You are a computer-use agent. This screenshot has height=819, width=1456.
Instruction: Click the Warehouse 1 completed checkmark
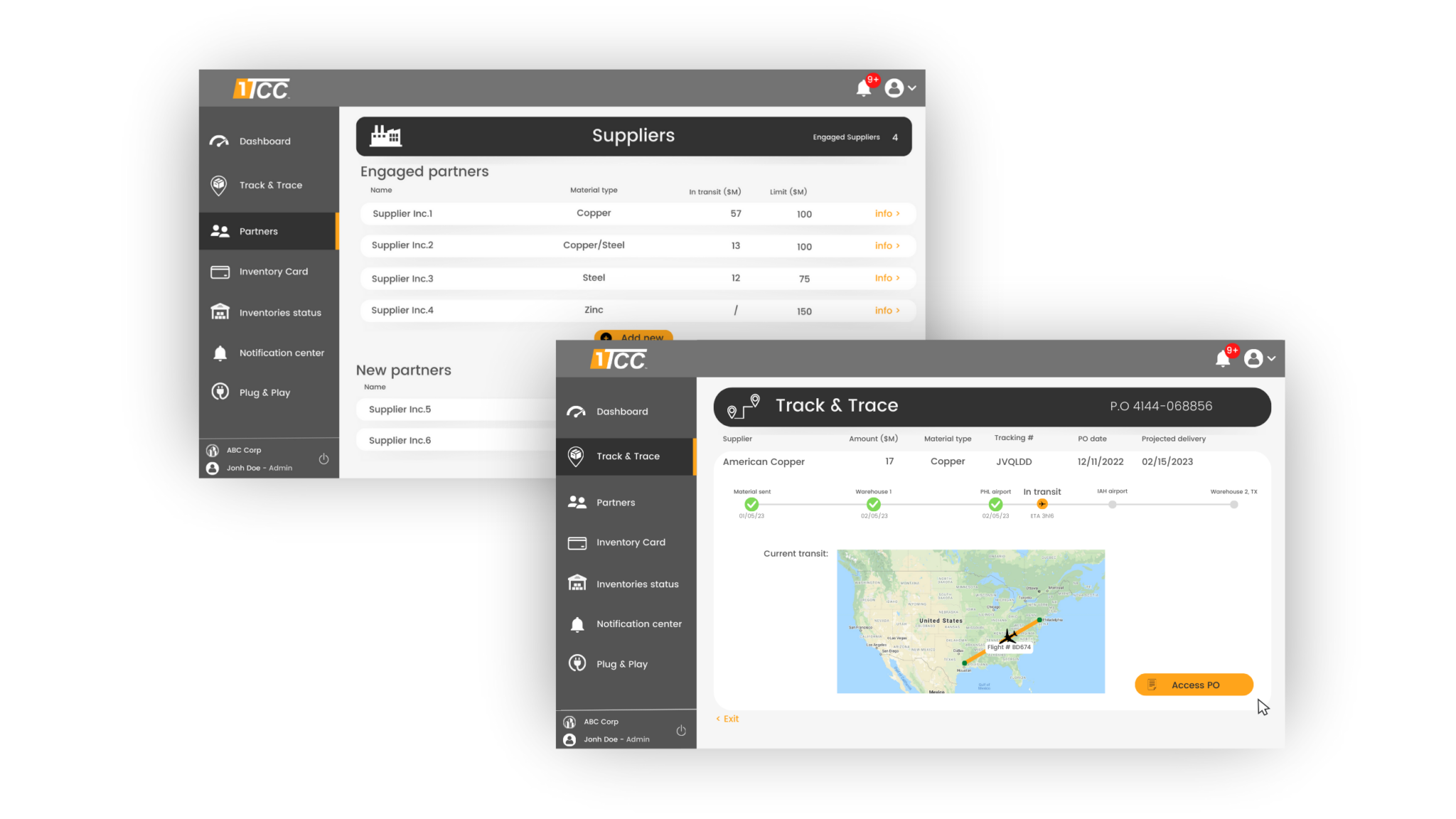(873, 503)
